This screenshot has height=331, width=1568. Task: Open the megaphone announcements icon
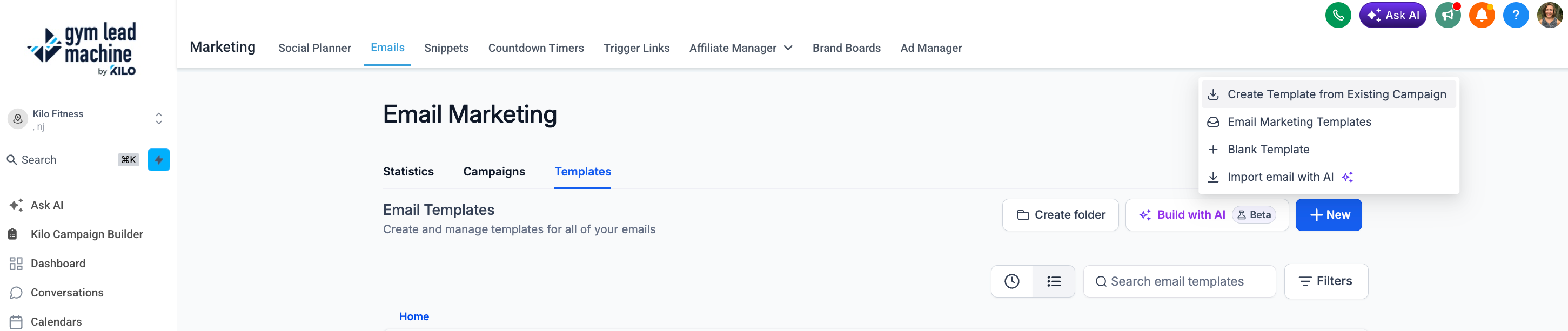coord(1447,15)
